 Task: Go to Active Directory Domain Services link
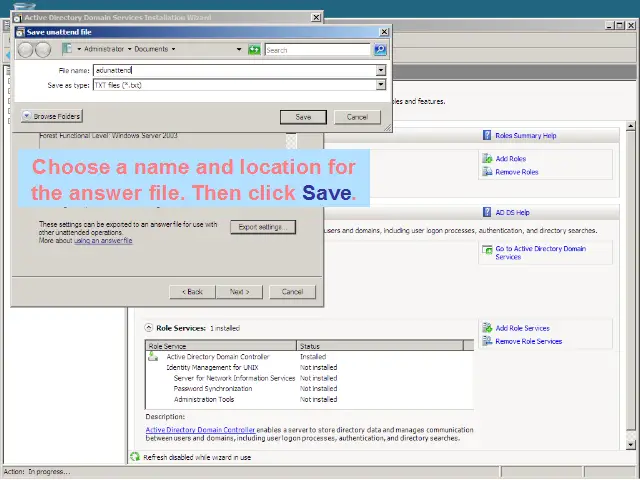540,253
